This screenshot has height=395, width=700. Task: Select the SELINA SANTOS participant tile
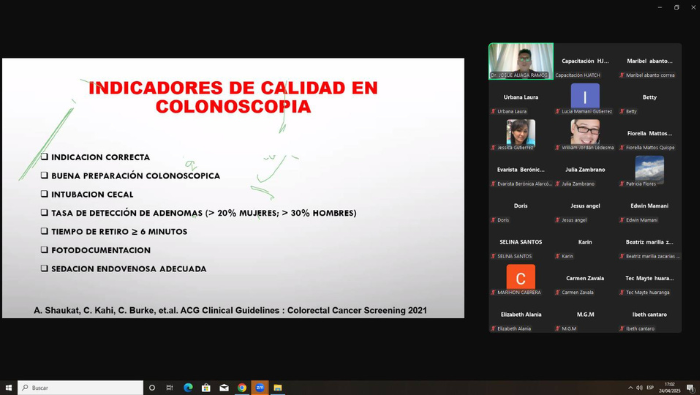[521, 242]
